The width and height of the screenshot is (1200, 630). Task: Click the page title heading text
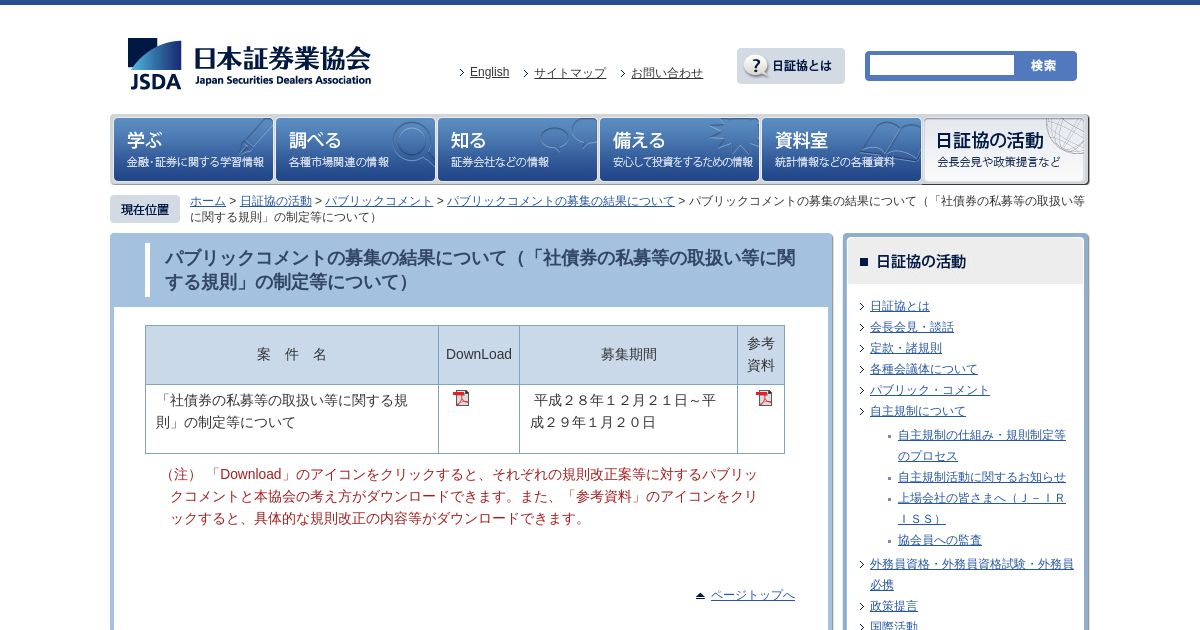pos(480,270)
